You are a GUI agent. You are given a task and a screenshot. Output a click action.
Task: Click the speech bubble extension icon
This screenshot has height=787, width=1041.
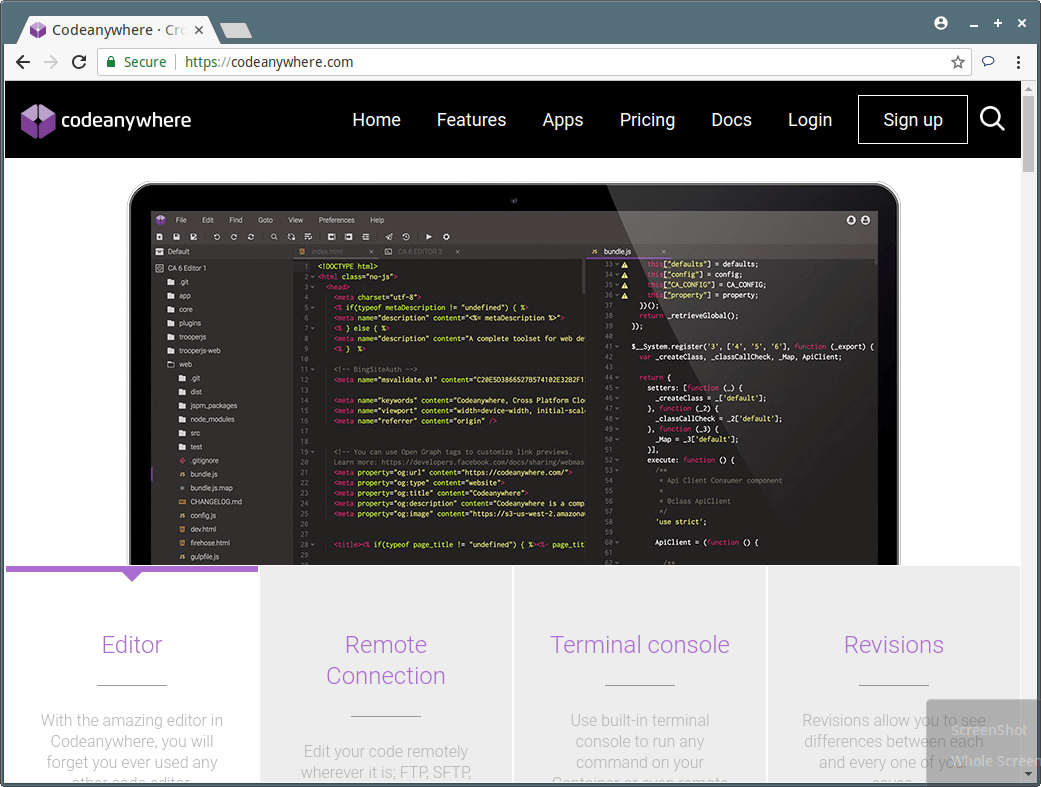988,62
